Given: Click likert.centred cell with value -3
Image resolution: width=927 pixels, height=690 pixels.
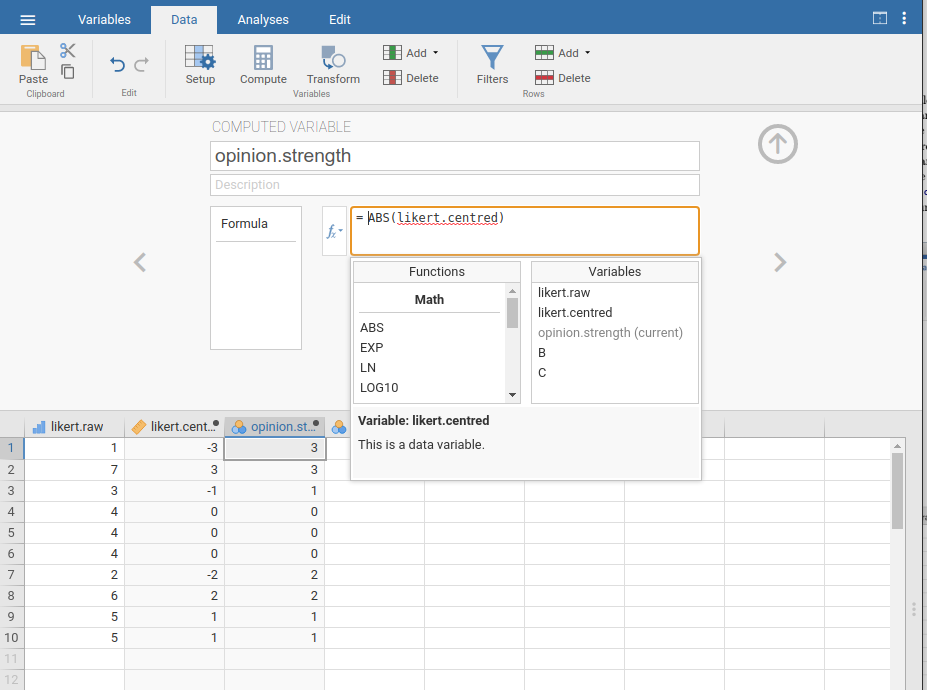Looking at the screenshot, I should (174, 448).
